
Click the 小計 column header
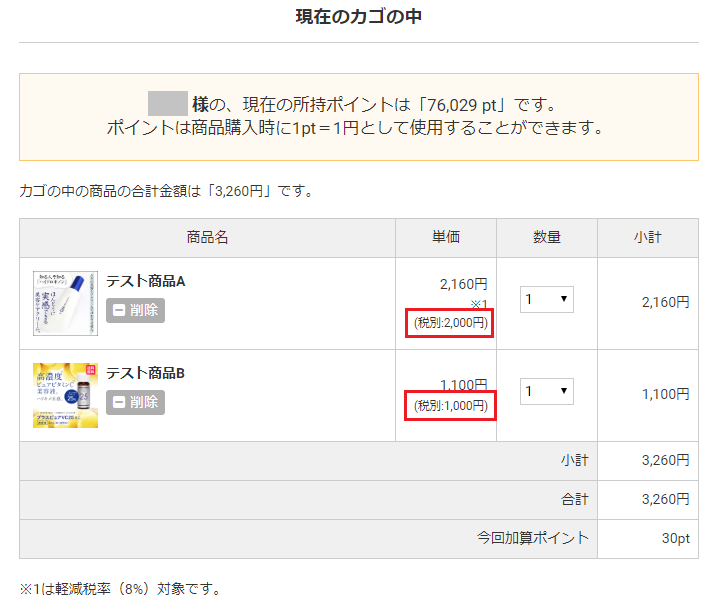coord(647,238)
